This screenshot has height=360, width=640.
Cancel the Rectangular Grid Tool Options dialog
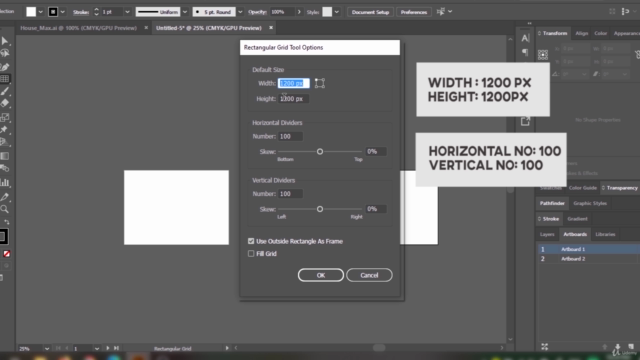coord(369,275)
